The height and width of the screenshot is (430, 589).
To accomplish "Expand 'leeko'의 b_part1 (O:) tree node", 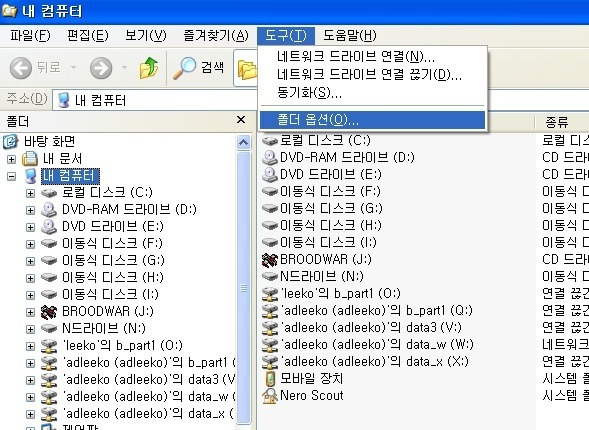I will tap(30, 346).
